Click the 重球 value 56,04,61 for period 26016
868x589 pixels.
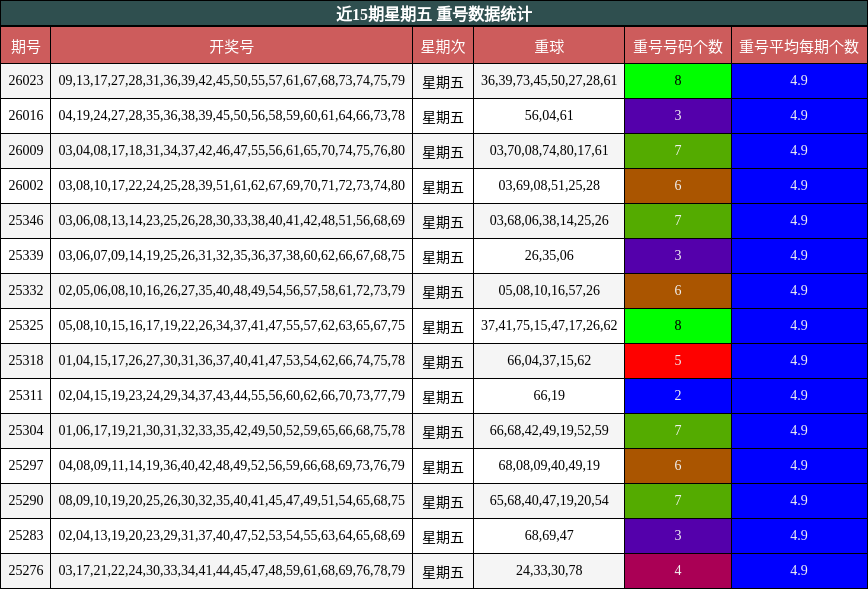548,116
